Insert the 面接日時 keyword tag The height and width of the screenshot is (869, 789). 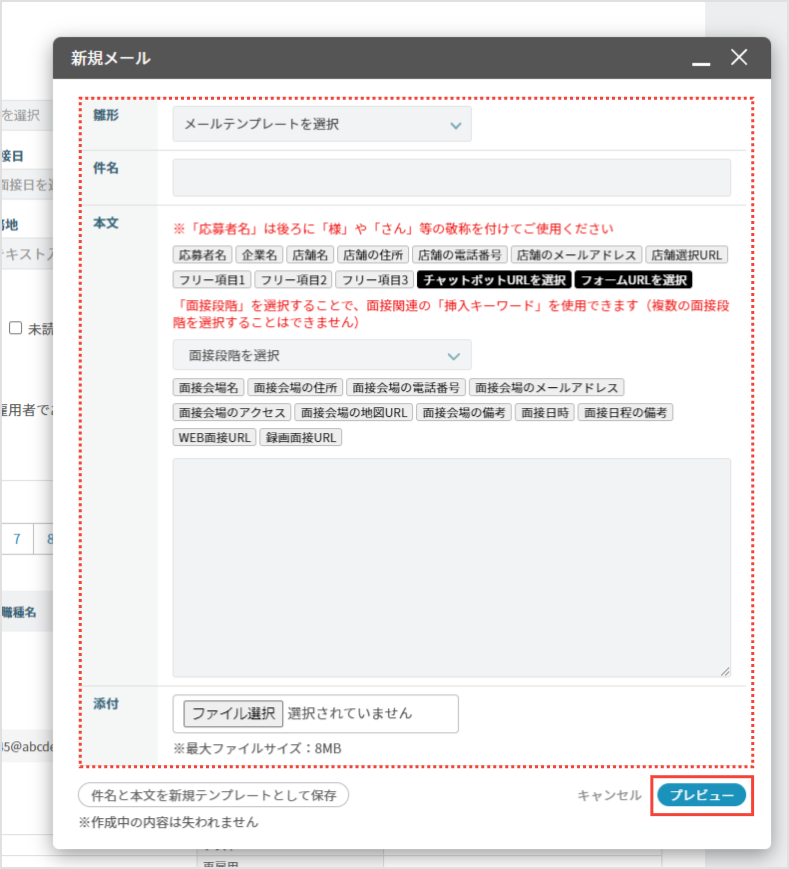pyautogui.click(x=545, y=412)
